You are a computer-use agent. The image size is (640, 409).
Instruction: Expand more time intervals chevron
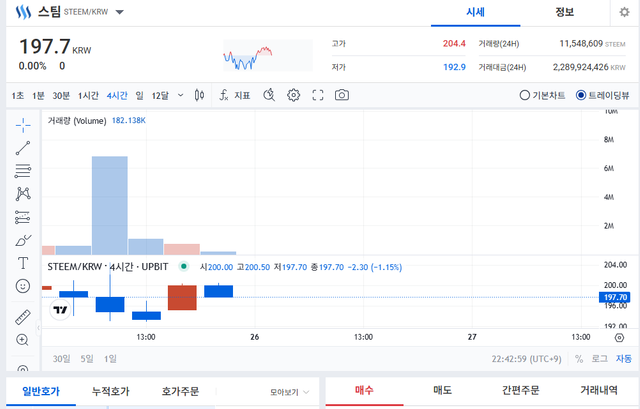click(x=180, y=96)
